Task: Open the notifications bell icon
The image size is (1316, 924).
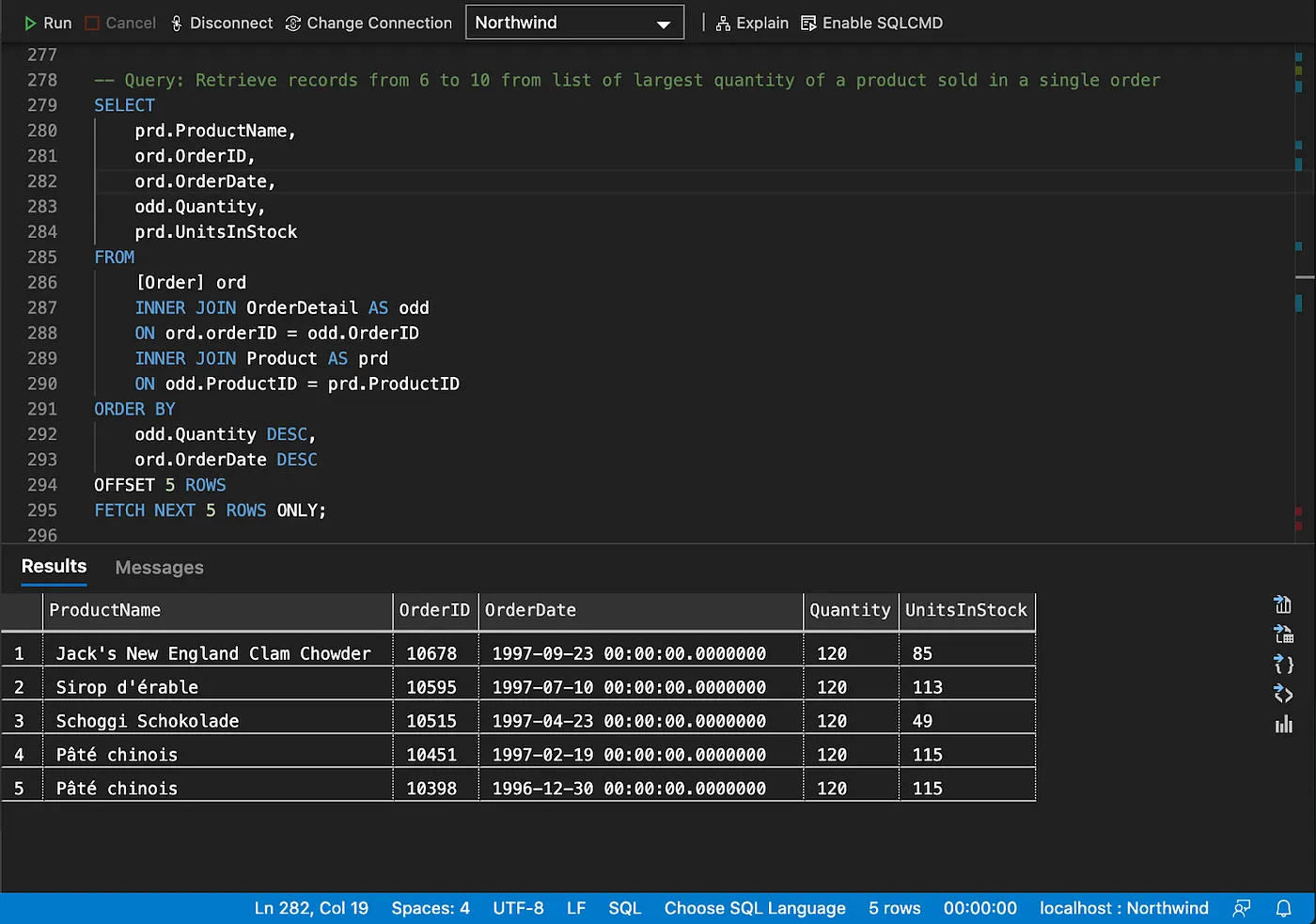Action: point(1283,908)
